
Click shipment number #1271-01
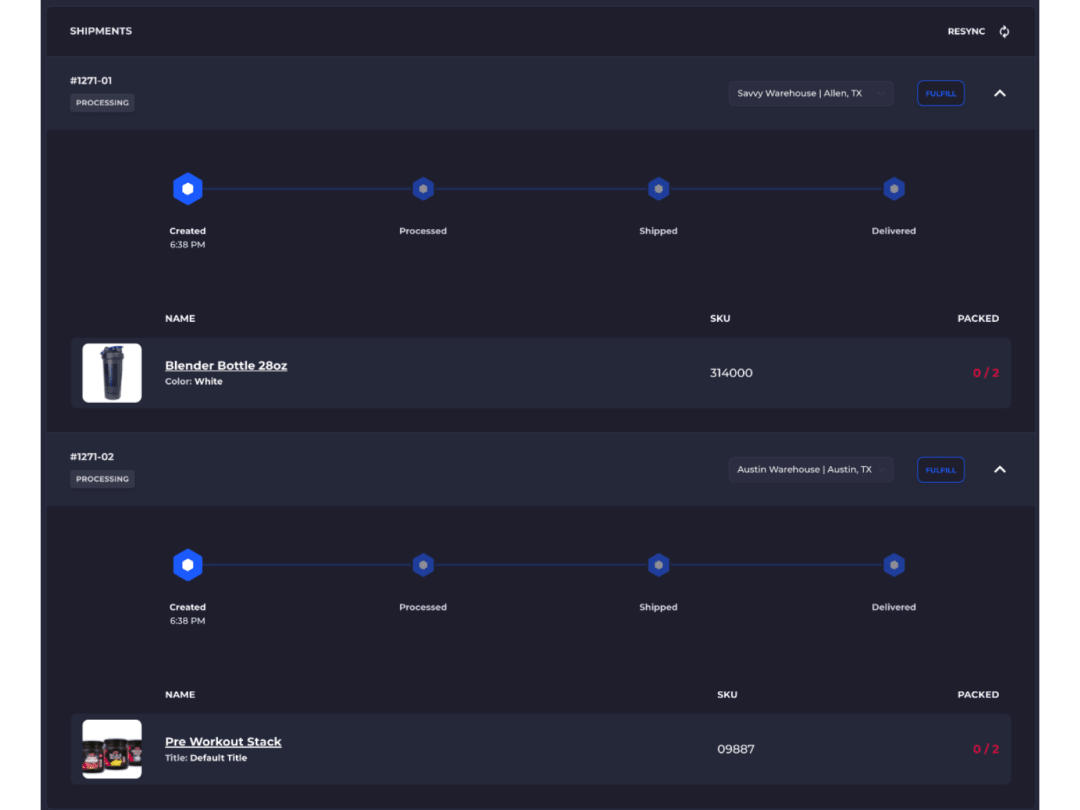tap(91, 81)
